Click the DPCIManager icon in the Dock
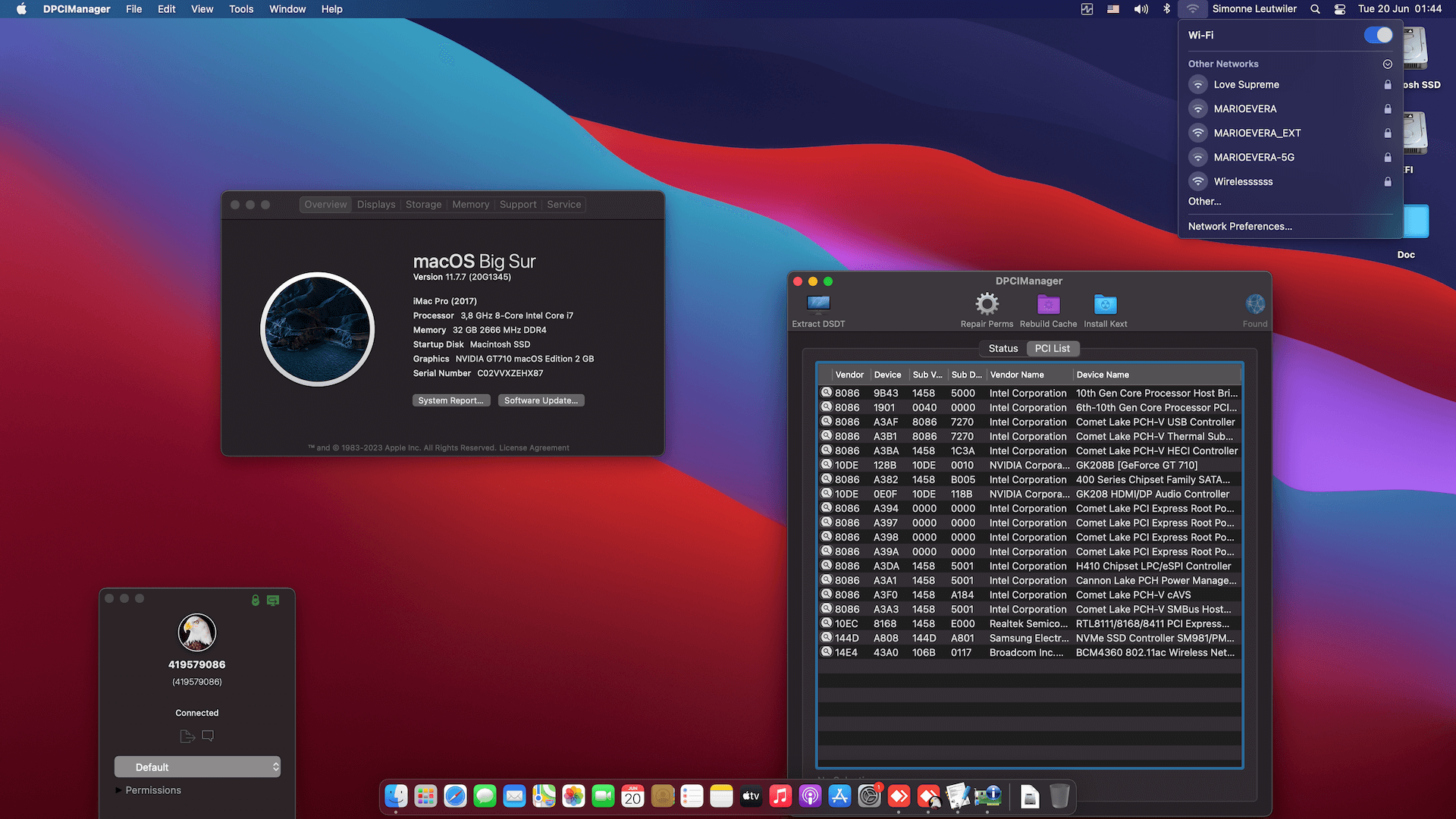 [x=987, y=795]
